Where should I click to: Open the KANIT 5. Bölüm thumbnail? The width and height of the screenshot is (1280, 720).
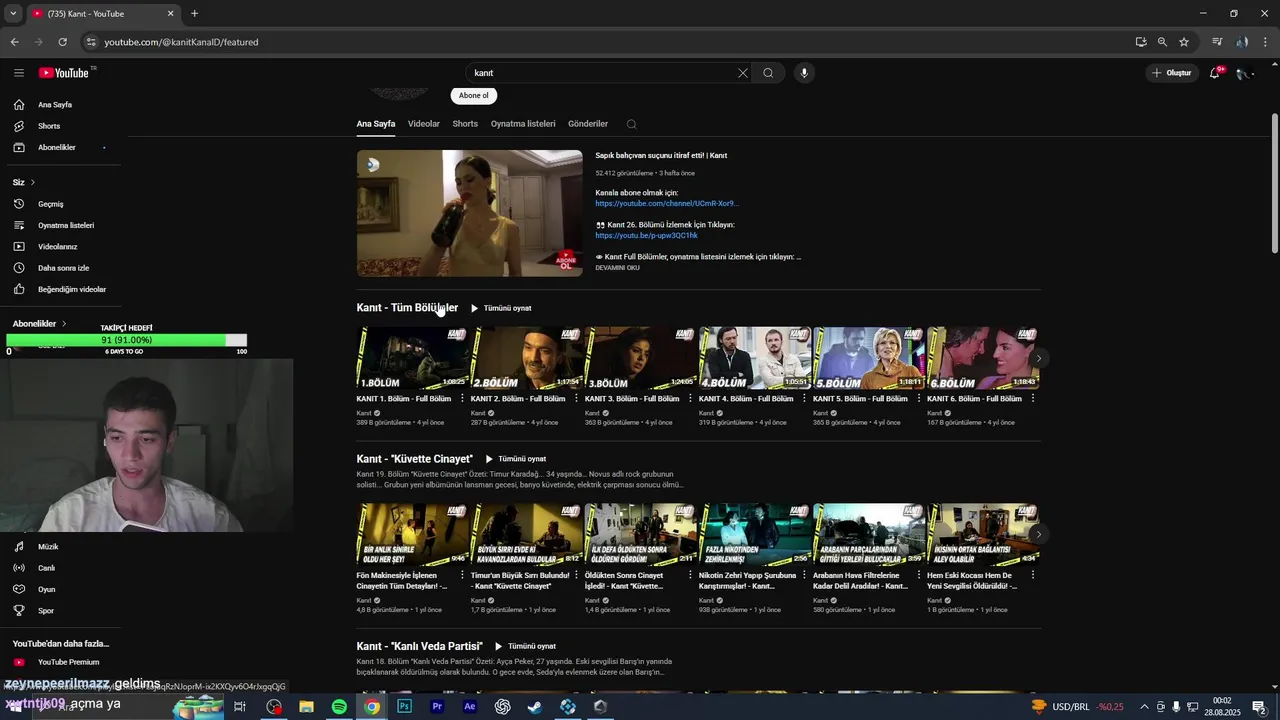click(x=868, y=358)
